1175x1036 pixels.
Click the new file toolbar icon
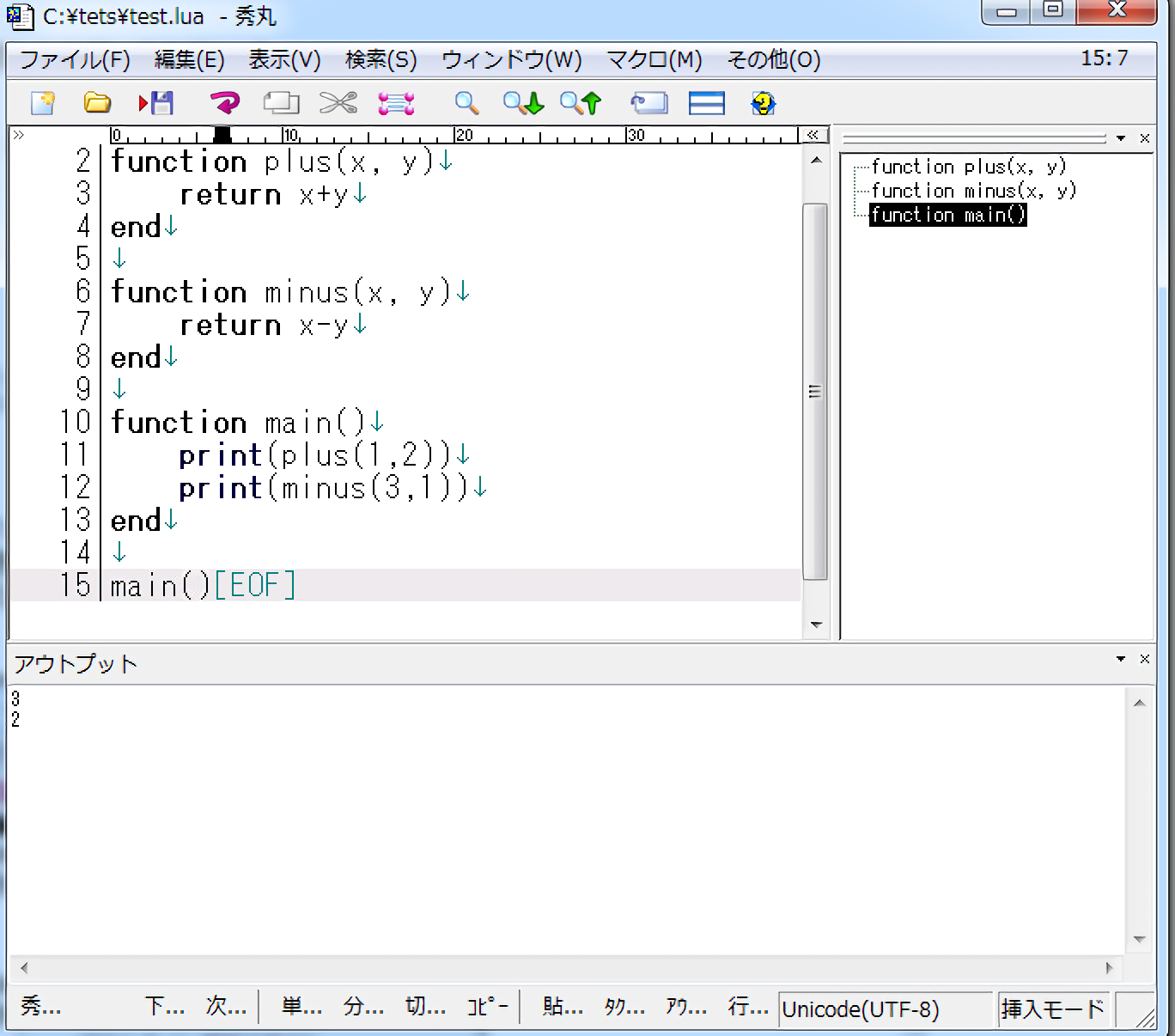point(43,103)
